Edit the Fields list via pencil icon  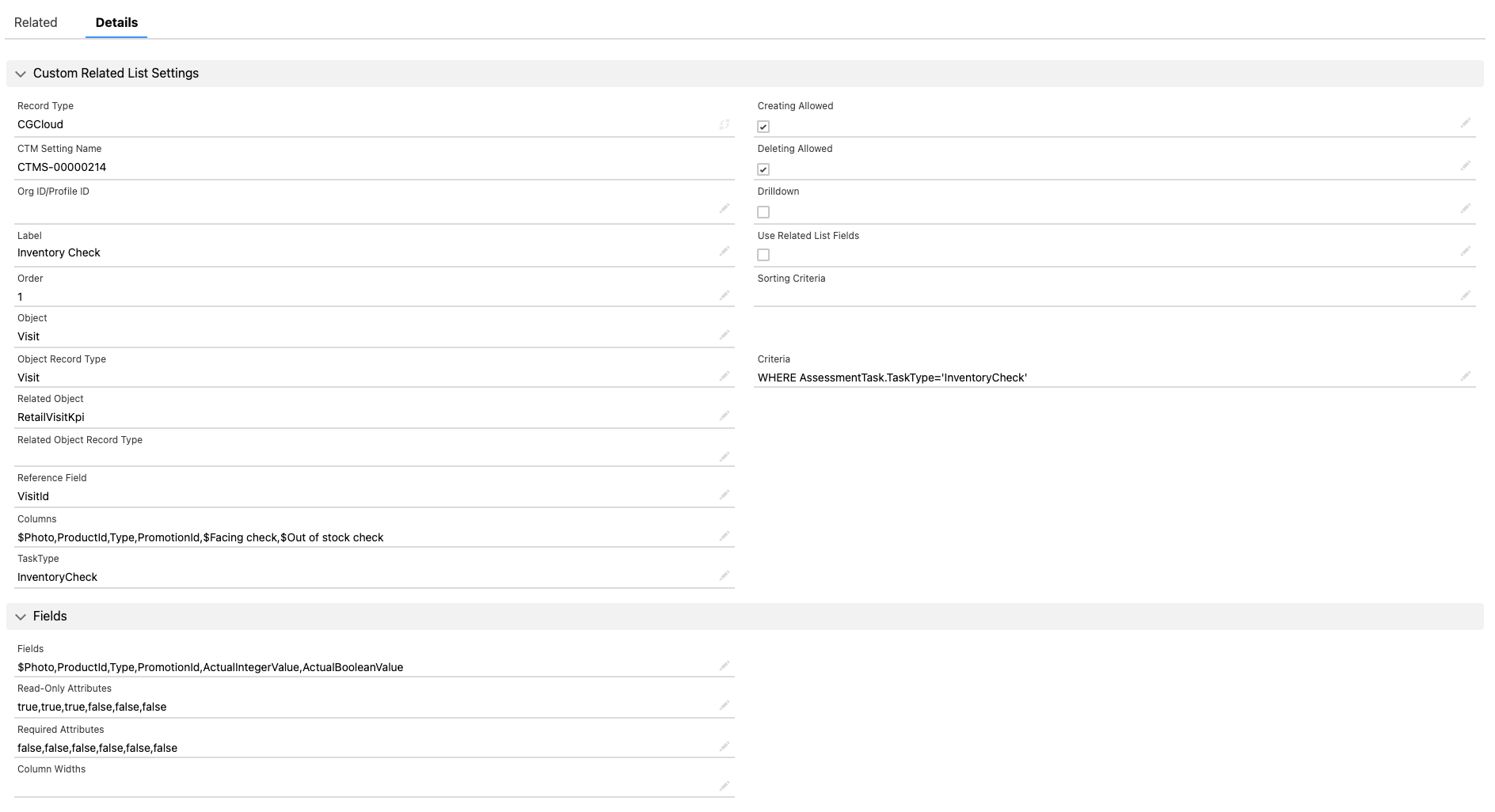(x=725, y=665)
